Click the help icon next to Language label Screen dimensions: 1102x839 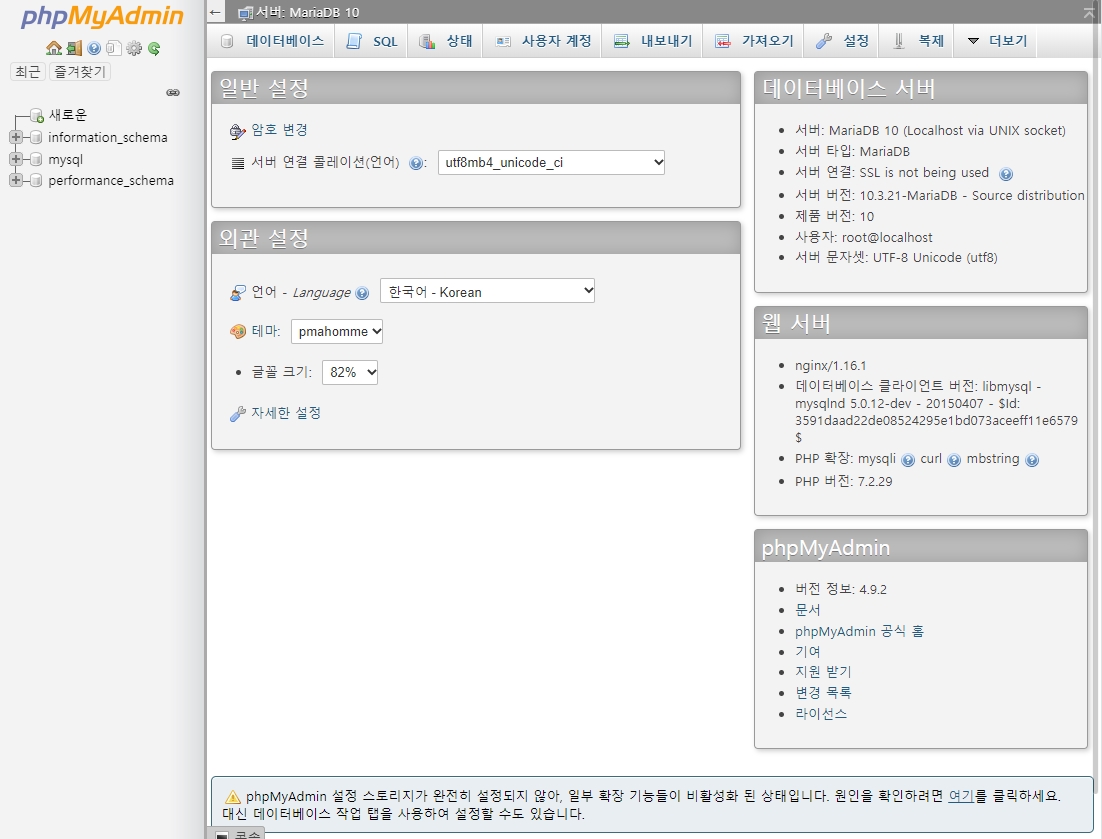[x=362, y=293]
